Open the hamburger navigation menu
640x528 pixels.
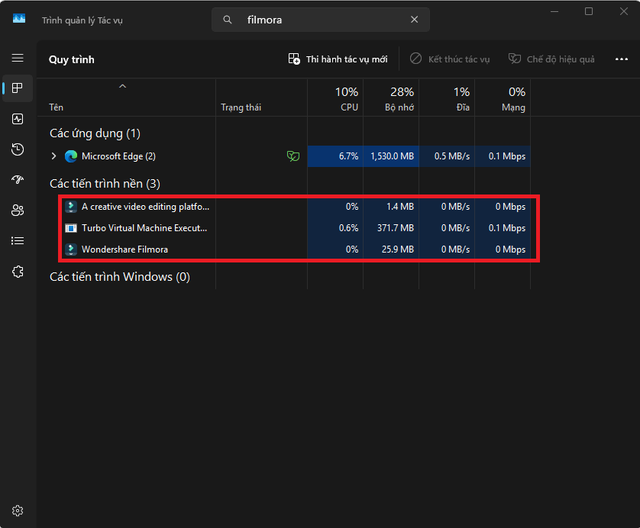18,58
